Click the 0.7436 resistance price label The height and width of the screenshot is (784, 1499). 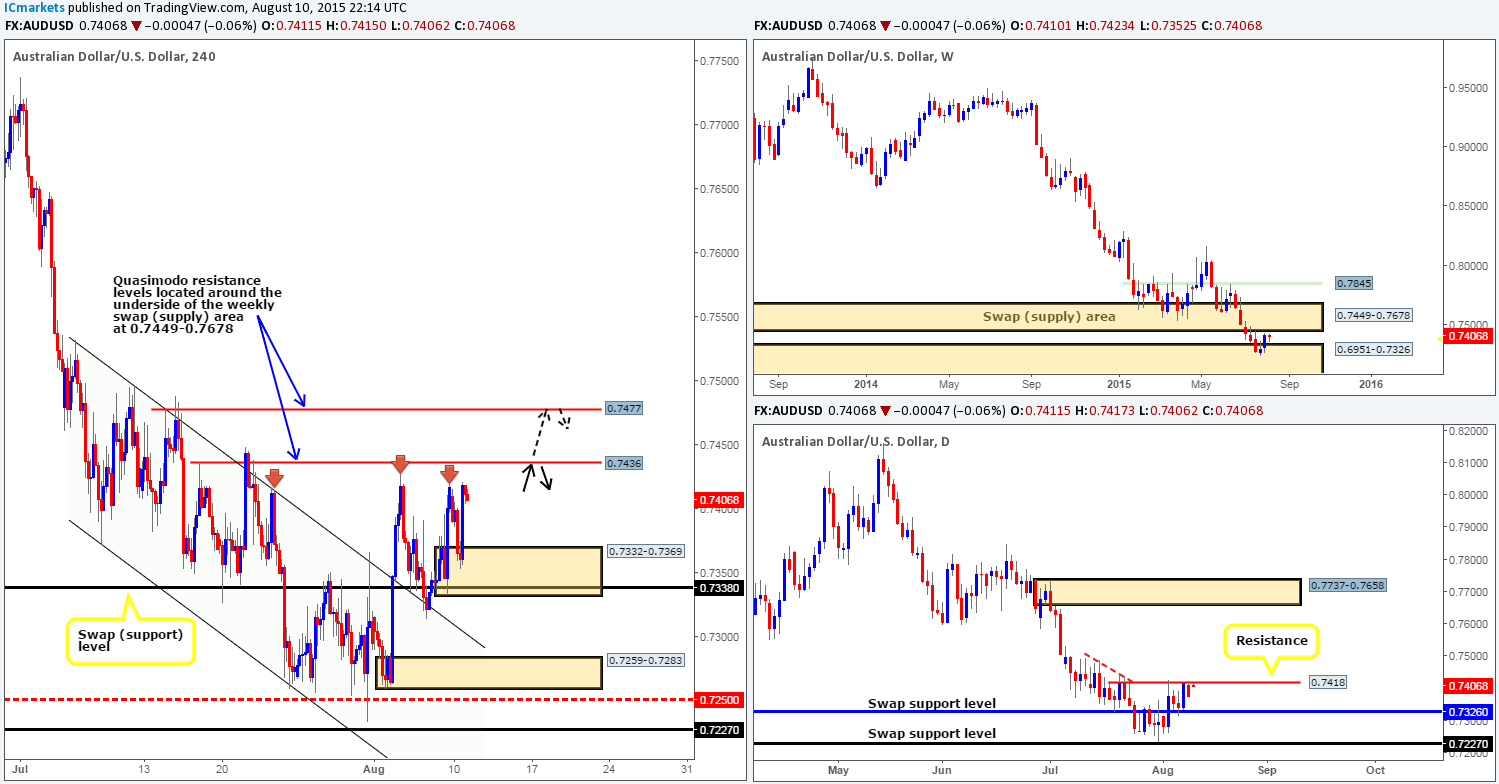623,463
